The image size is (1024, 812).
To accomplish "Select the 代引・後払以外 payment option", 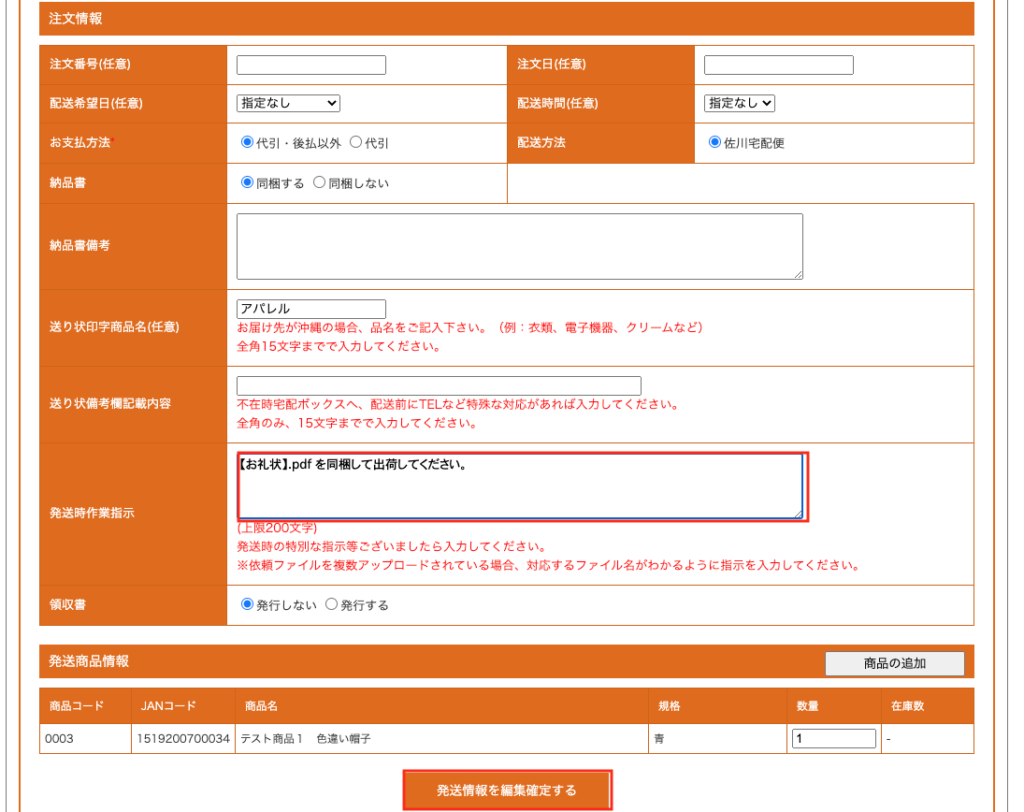I will (x=248, y=142).
